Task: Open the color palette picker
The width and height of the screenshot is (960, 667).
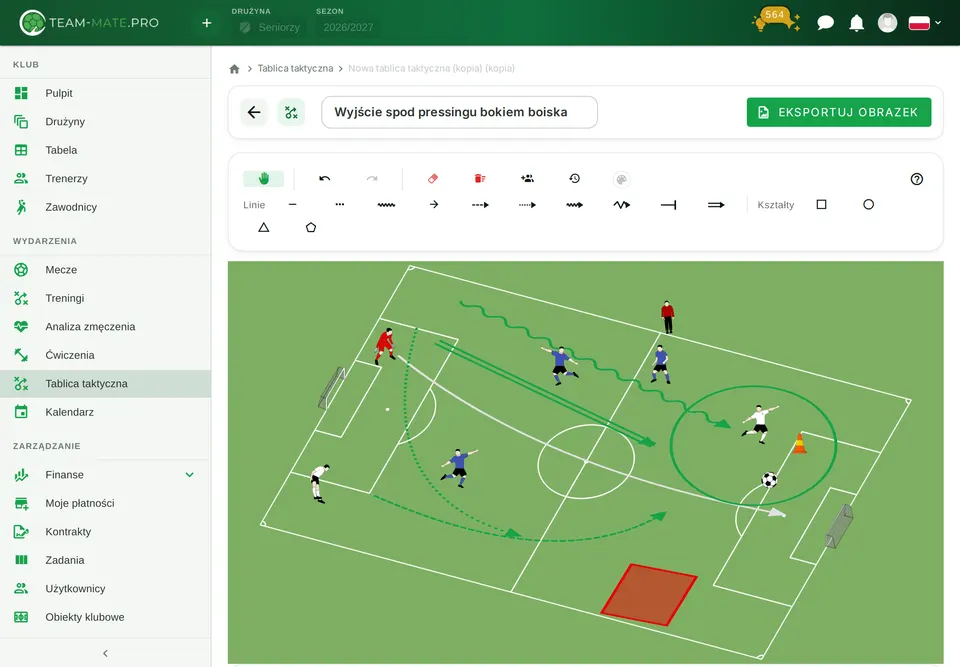Action: point(621,179)
